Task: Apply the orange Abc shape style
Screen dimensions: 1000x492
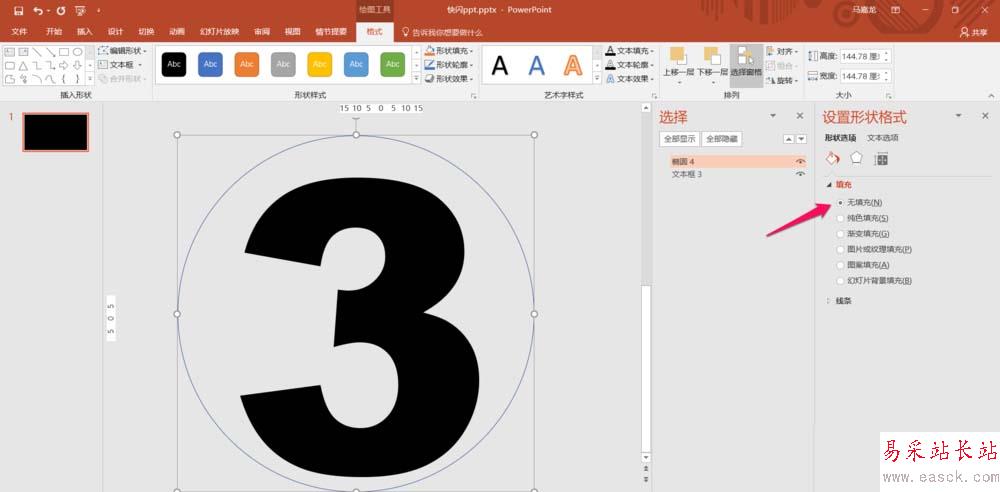Action: tap(247, 64)
